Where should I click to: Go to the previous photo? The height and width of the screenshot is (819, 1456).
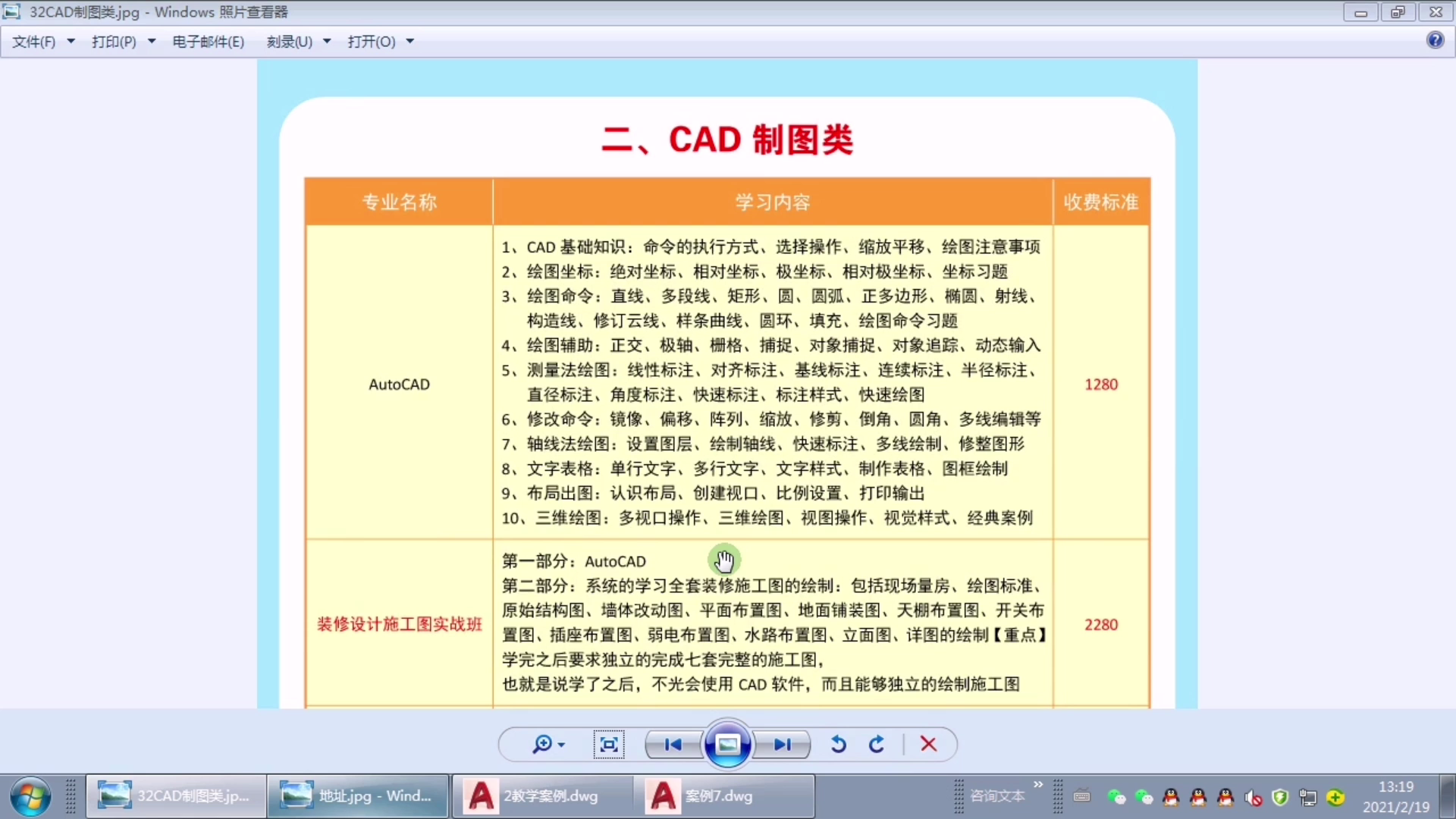click(673, 745)
